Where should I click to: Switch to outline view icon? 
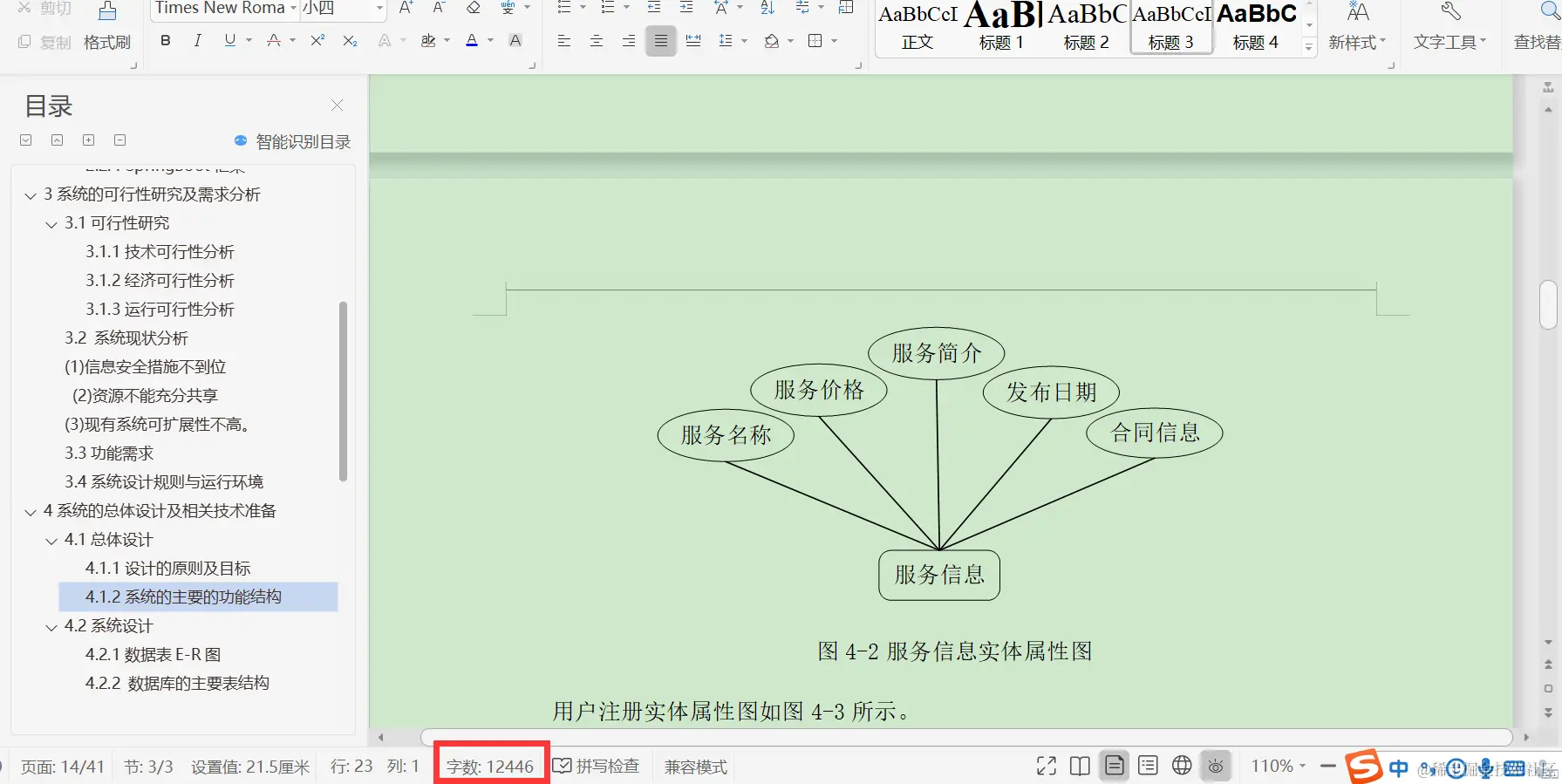pyautogui.click(x=1148, y=766)
